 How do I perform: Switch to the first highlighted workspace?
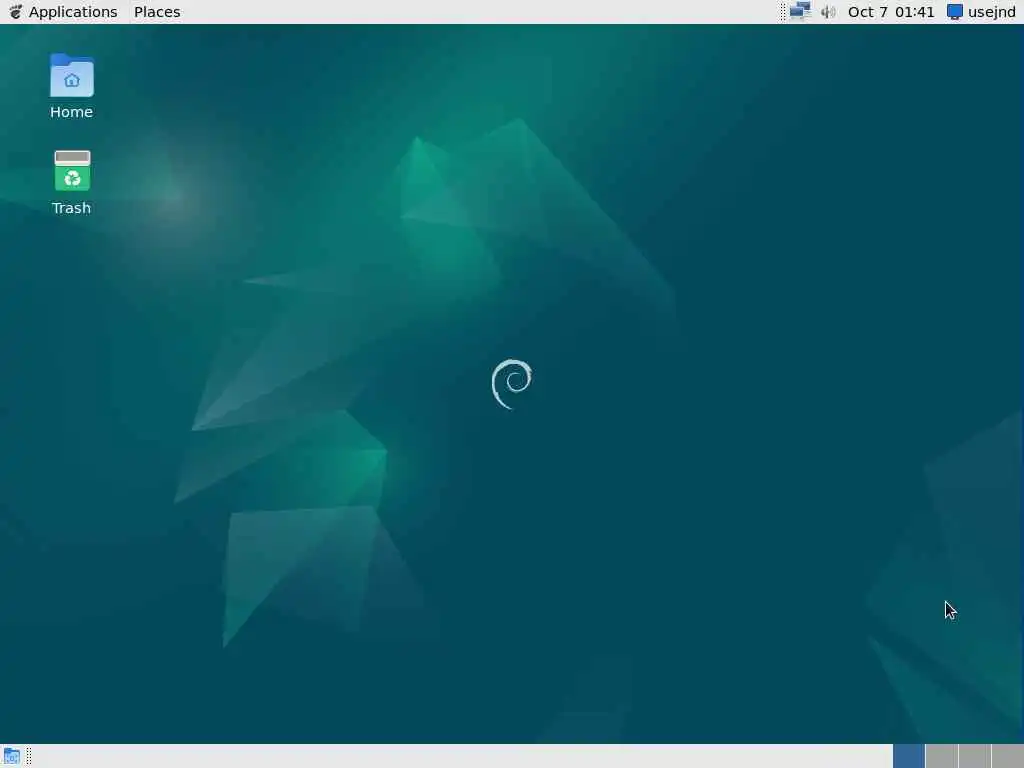[x=908, y=756]
